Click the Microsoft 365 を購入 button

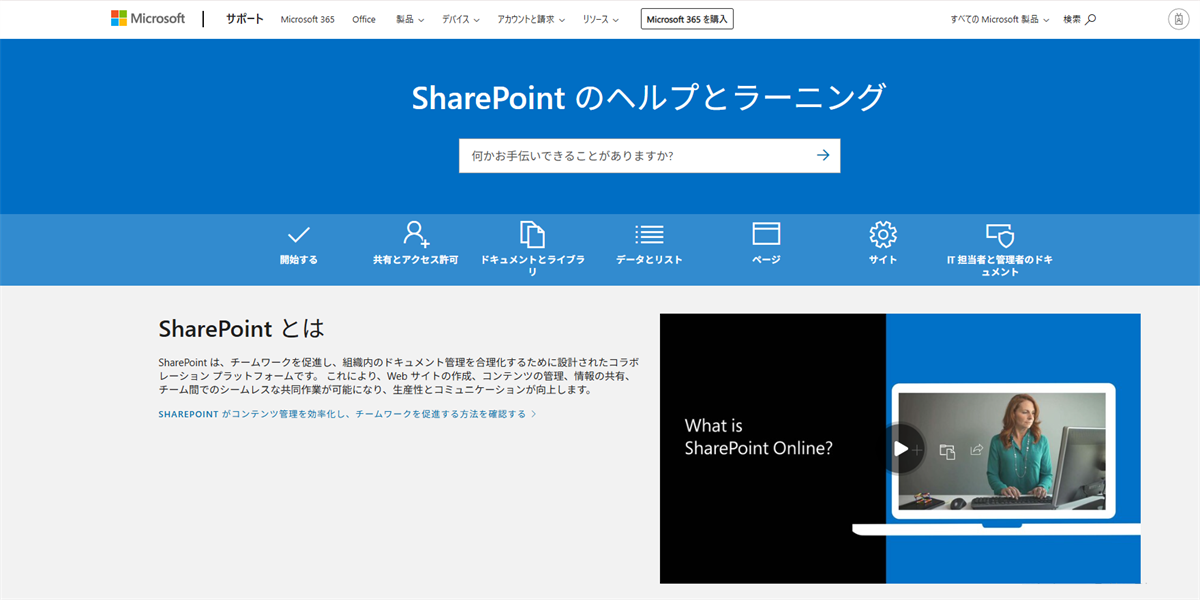[x=687, y=19]
